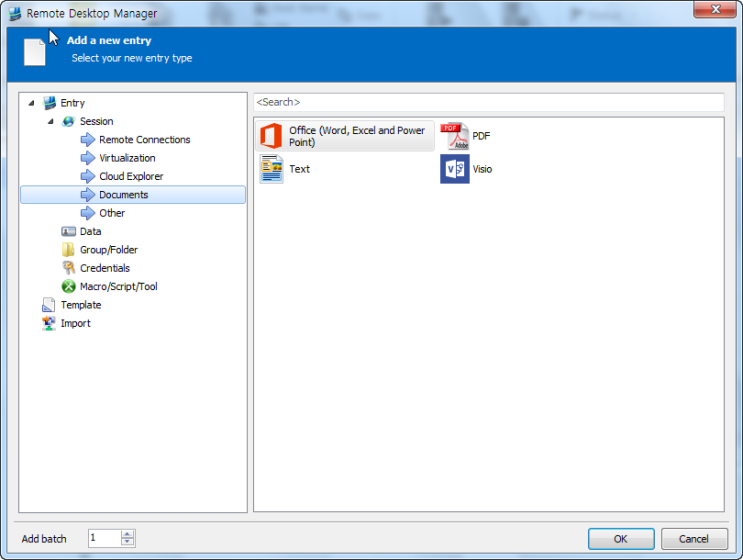The image size is (743, 560).
Task: Click the Session globe icon
Action: point(68,121)
